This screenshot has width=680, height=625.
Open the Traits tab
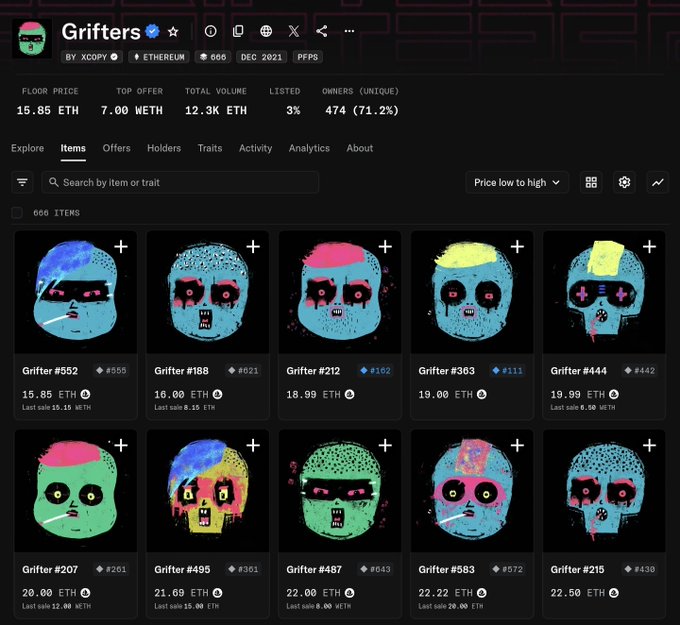coord(210,148)
